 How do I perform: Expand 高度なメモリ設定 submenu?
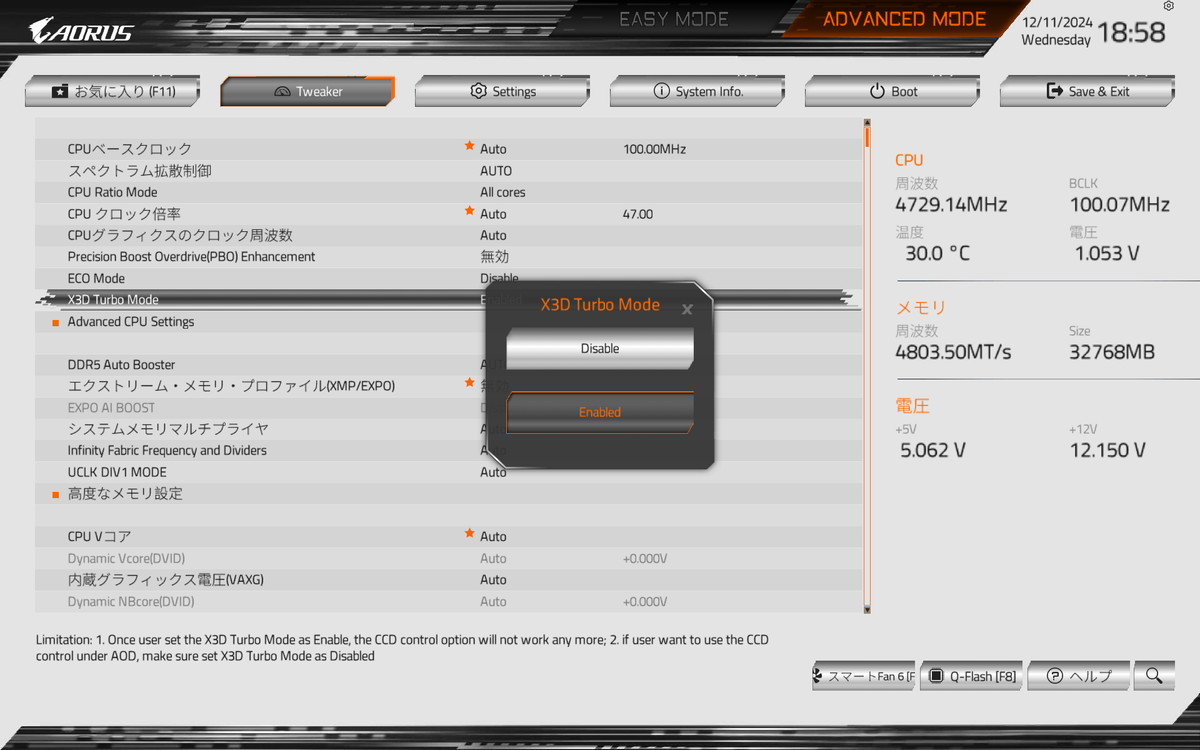(125, 494)
